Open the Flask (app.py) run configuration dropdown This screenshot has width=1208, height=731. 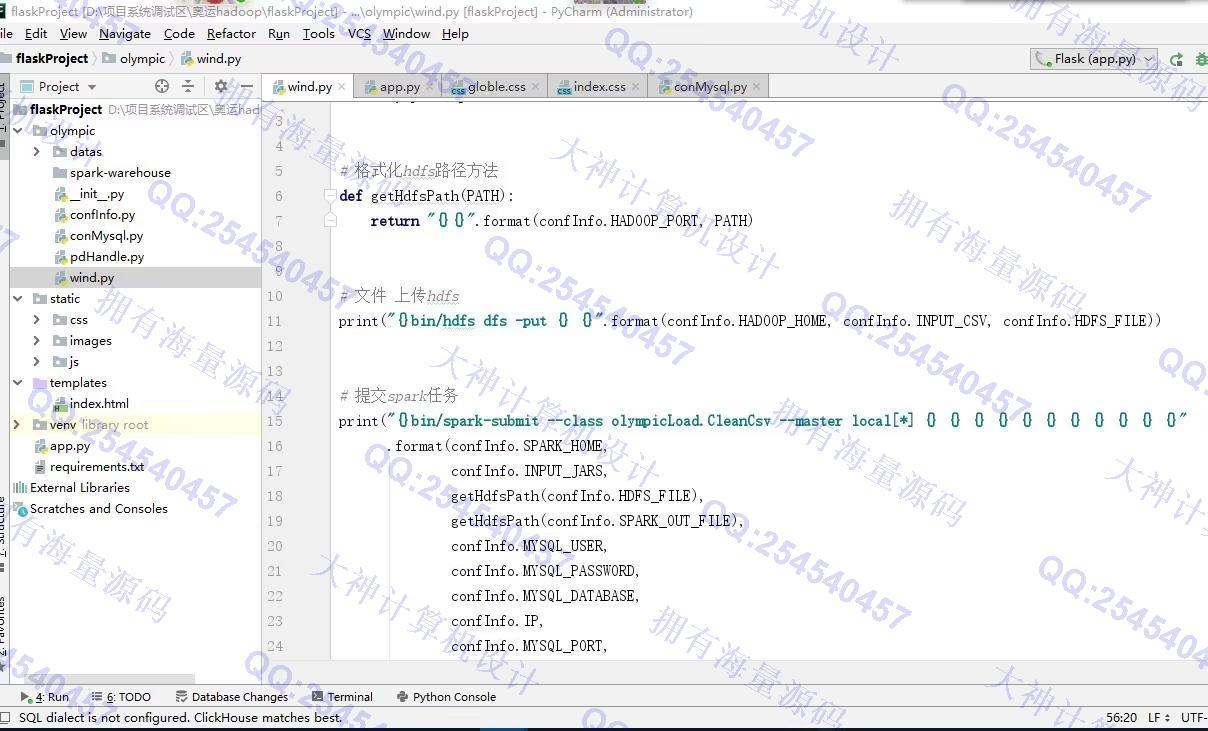[1094, 59]
